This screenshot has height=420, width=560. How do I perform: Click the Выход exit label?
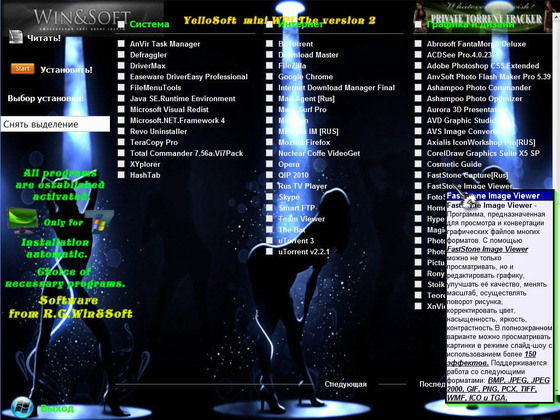(57, 408)
